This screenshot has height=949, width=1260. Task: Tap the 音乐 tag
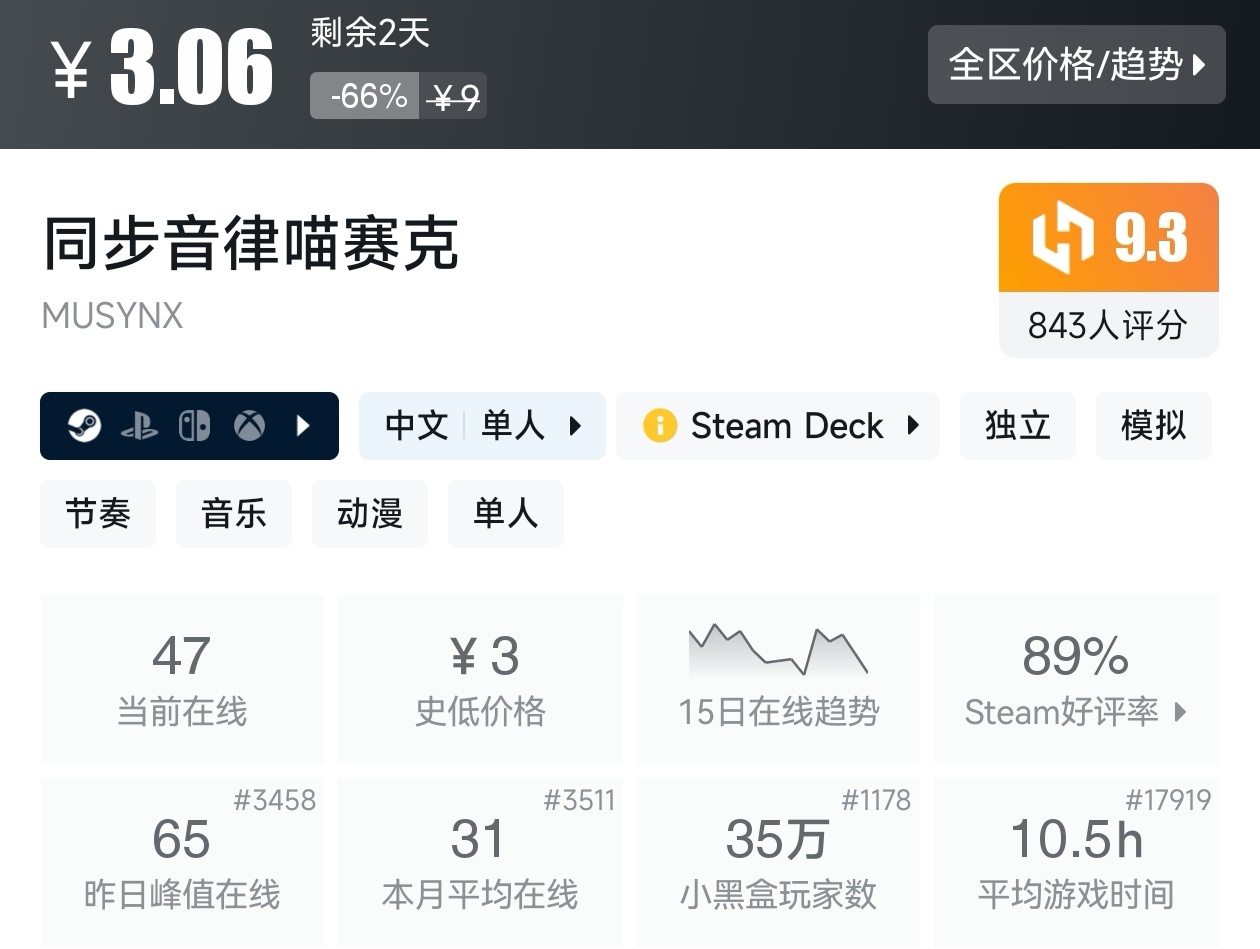234,514
